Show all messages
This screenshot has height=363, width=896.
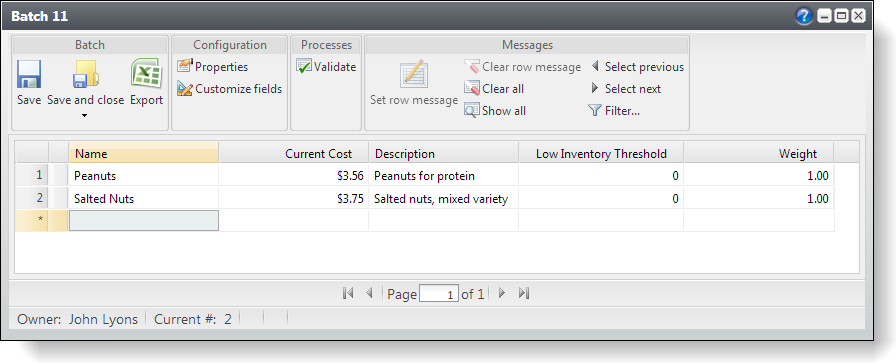(495, 111)
